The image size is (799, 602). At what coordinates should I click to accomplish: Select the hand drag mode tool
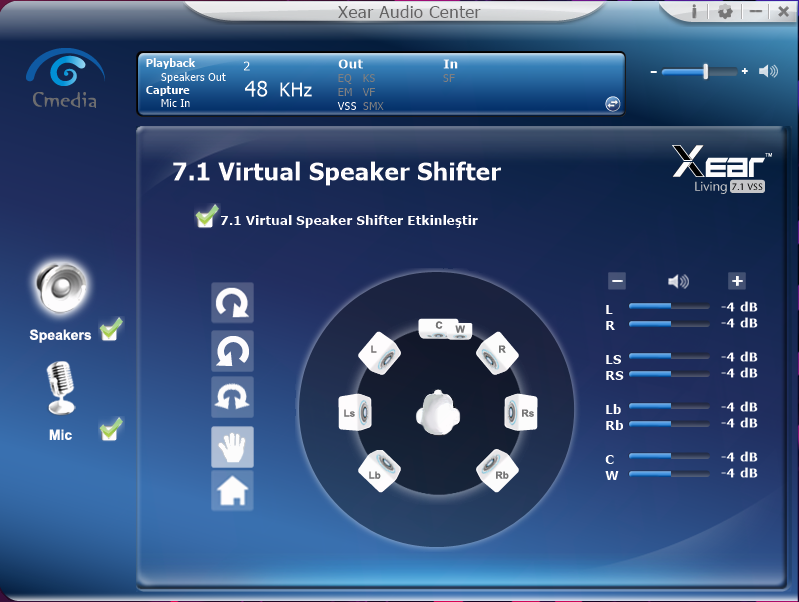click(x=232, y=447)
